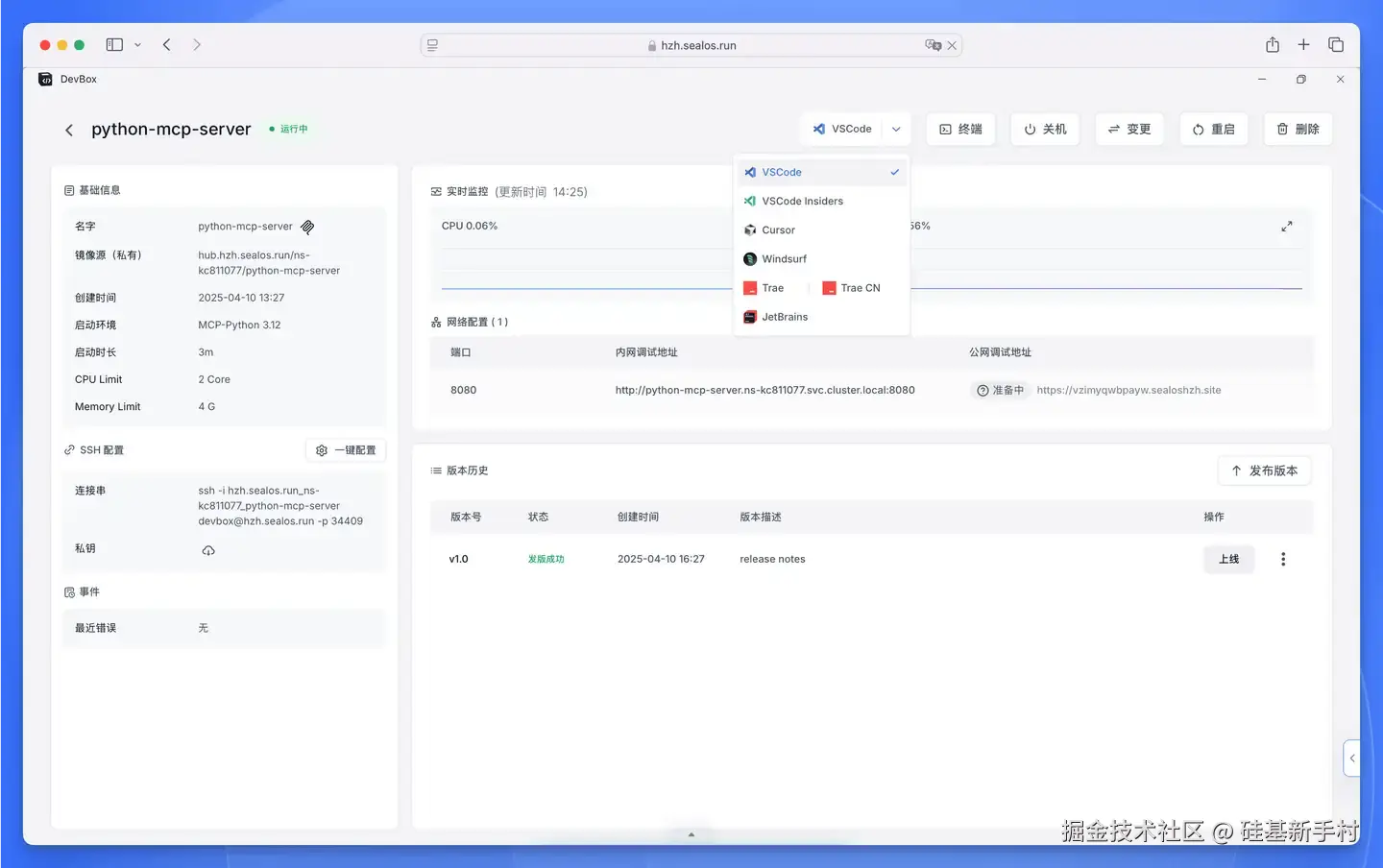Open more actions for version v1.0

click(1283, 558)
